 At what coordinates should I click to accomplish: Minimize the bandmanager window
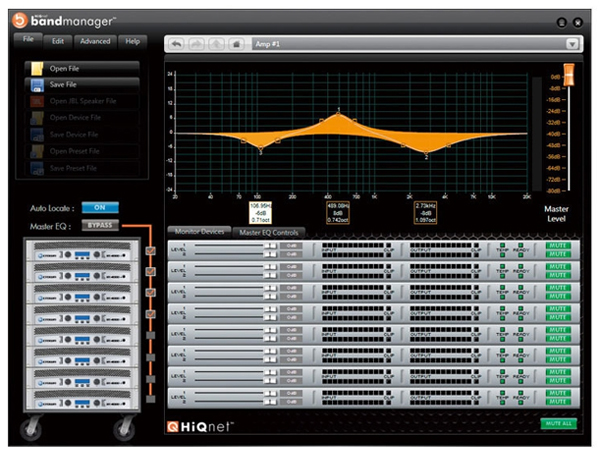(x=561, y=23)
